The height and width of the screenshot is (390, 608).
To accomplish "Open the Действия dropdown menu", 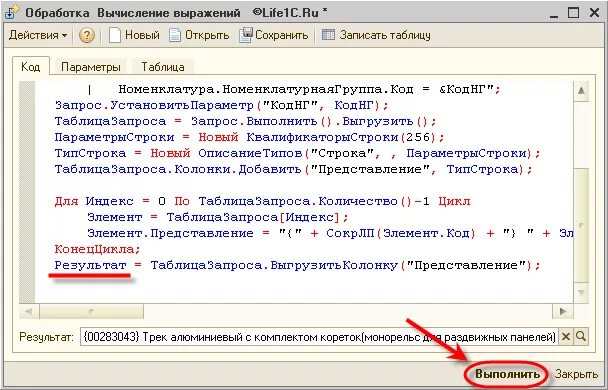I will [x=38, y=35].
